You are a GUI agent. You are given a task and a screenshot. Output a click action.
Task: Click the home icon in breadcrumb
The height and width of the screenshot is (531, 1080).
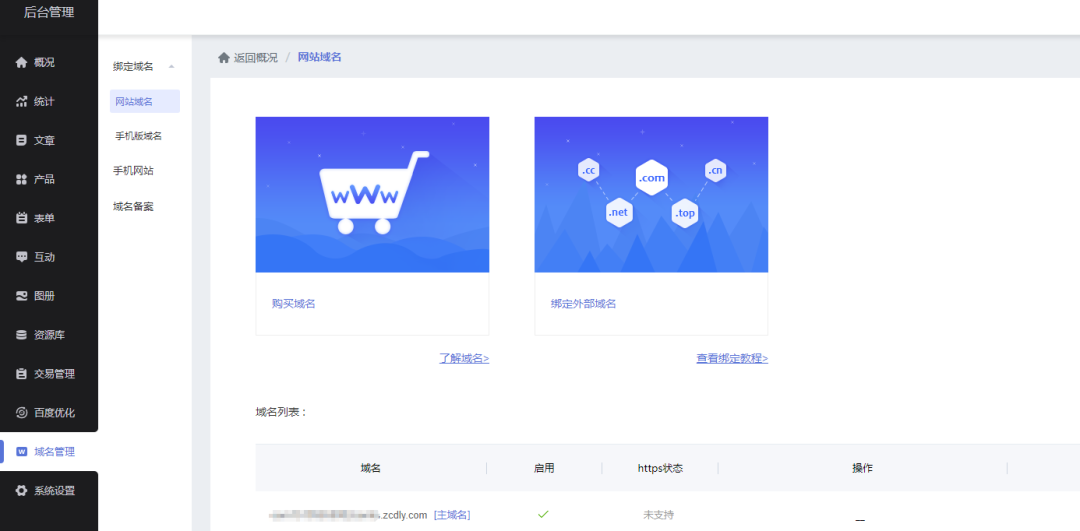(224, 57)
